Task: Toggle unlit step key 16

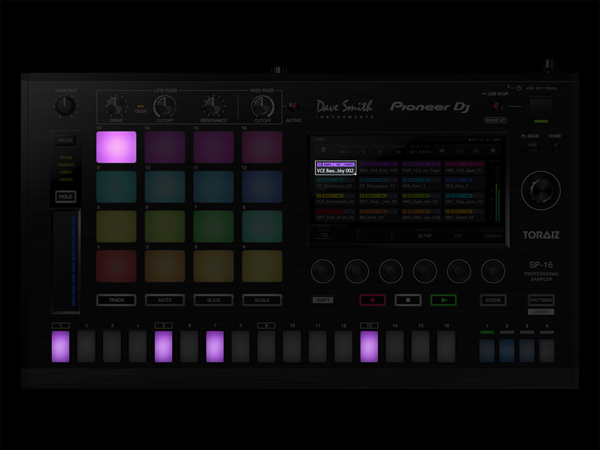Action: (x=446, y=347)
